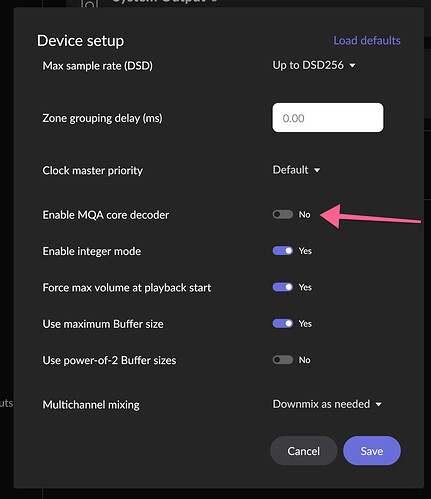
Task: Click the caret arrow beside Default
Action: click(317, 170)
